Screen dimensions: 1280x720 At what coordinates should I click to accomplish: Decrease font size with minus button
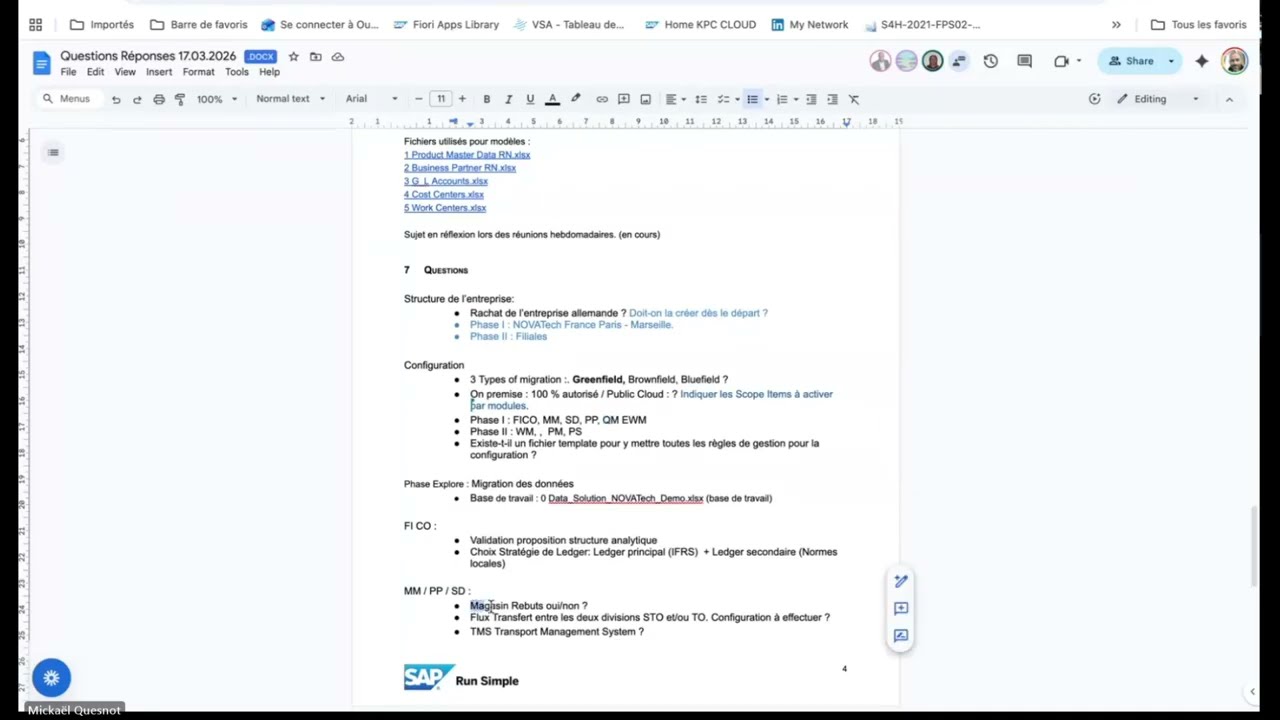[x=418, y=99]
